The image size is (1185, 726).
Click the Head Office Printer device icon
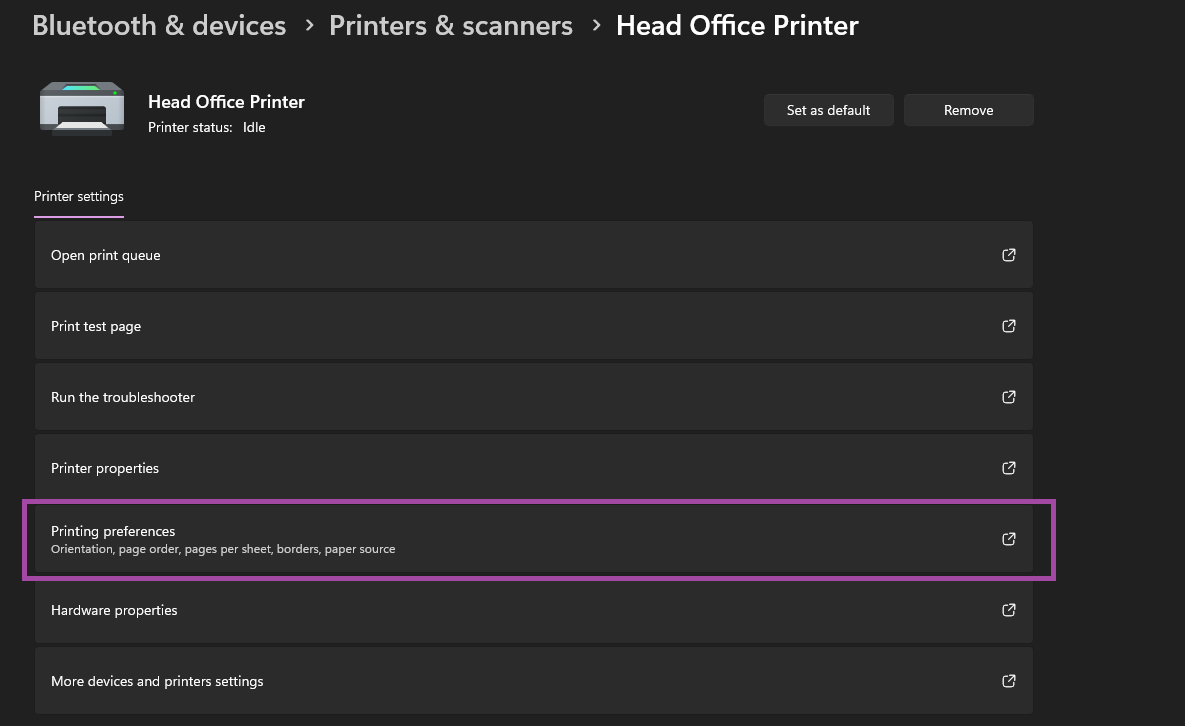82,108
